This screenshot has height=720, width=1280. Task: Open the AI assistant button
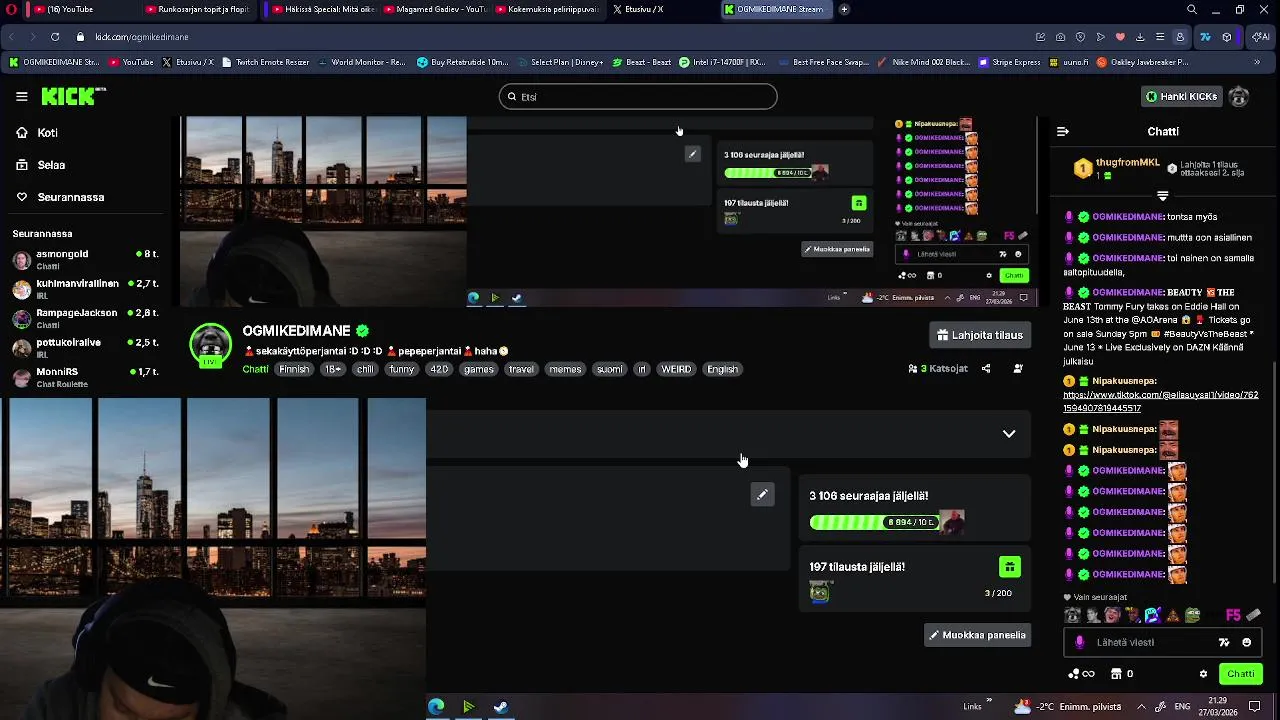coord(1260,37)
